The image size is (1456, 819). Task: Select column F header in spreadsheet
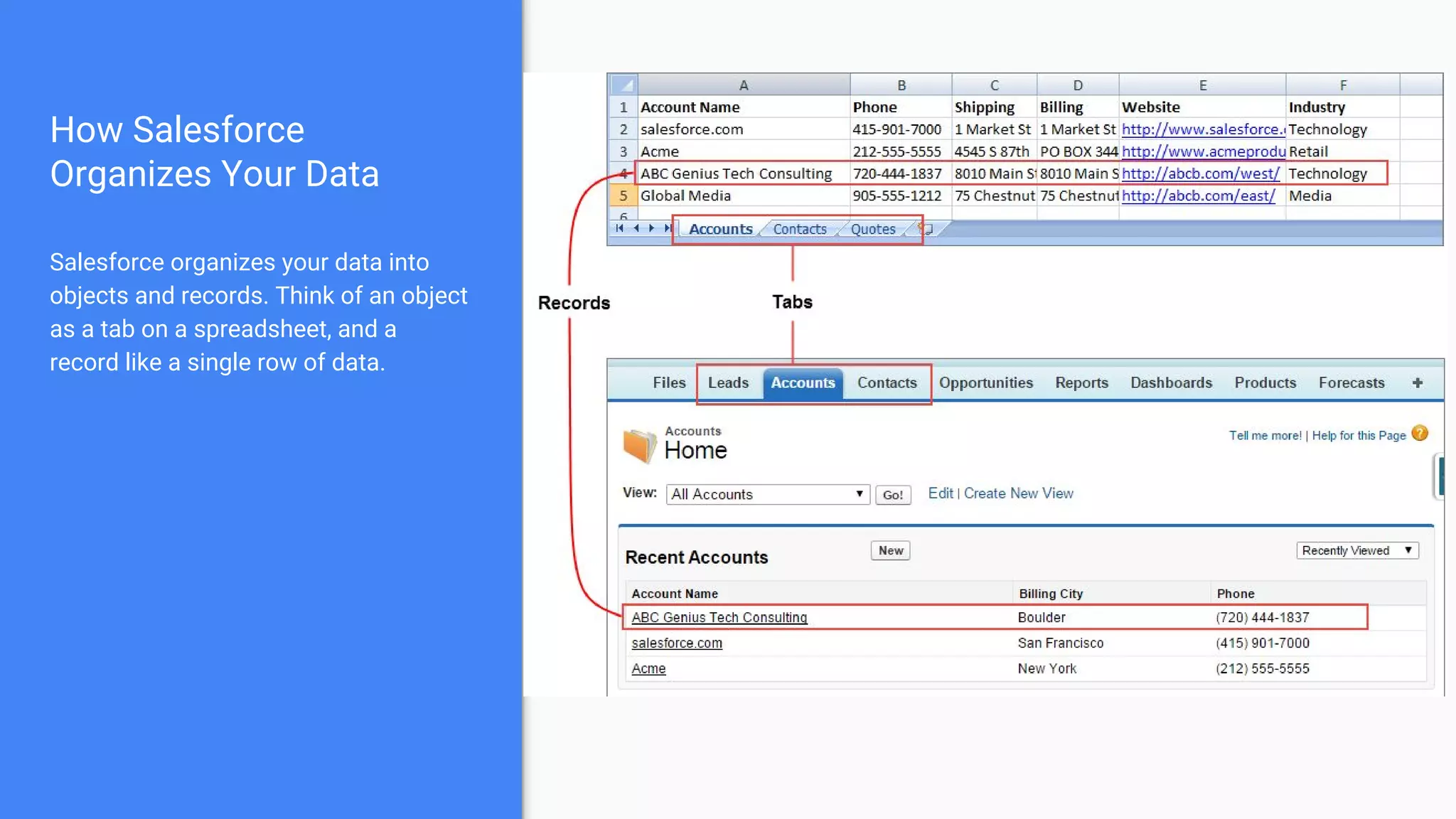(x=1343, y=85)
